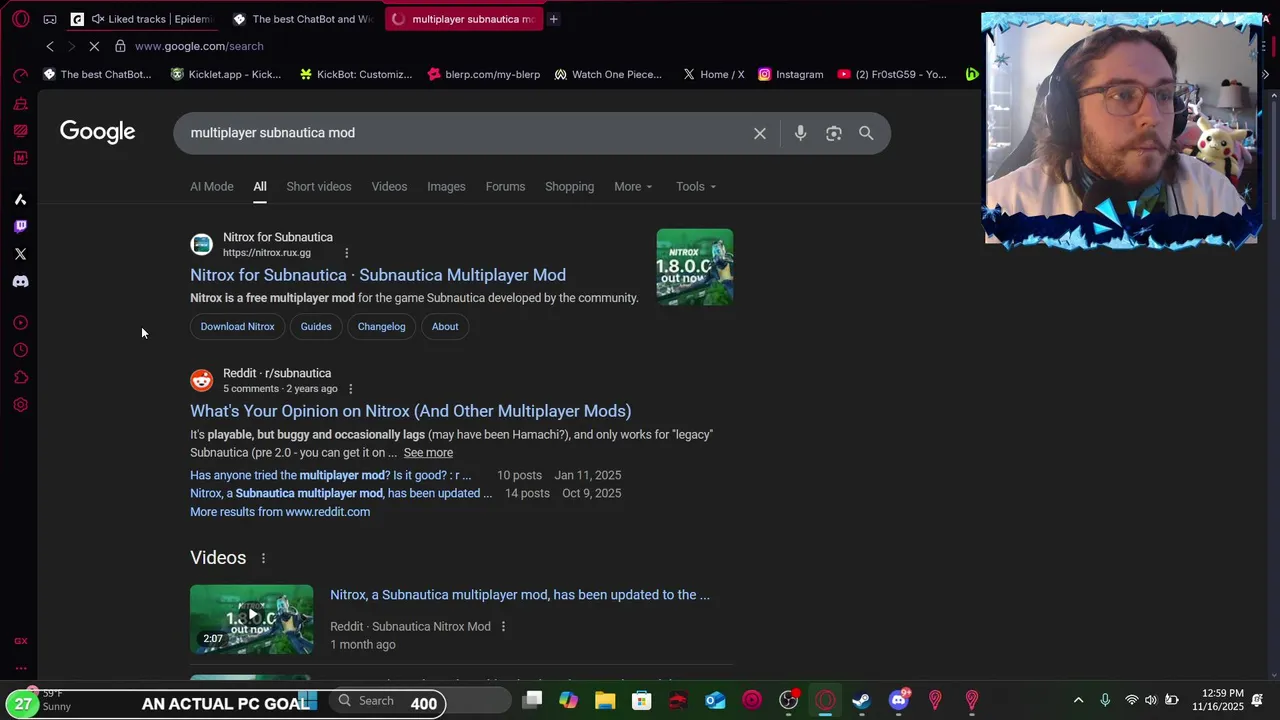Open options menu for Reddit result
Image resolution: width=1280 pixels, height=720 pixels.
pos(350,389)
